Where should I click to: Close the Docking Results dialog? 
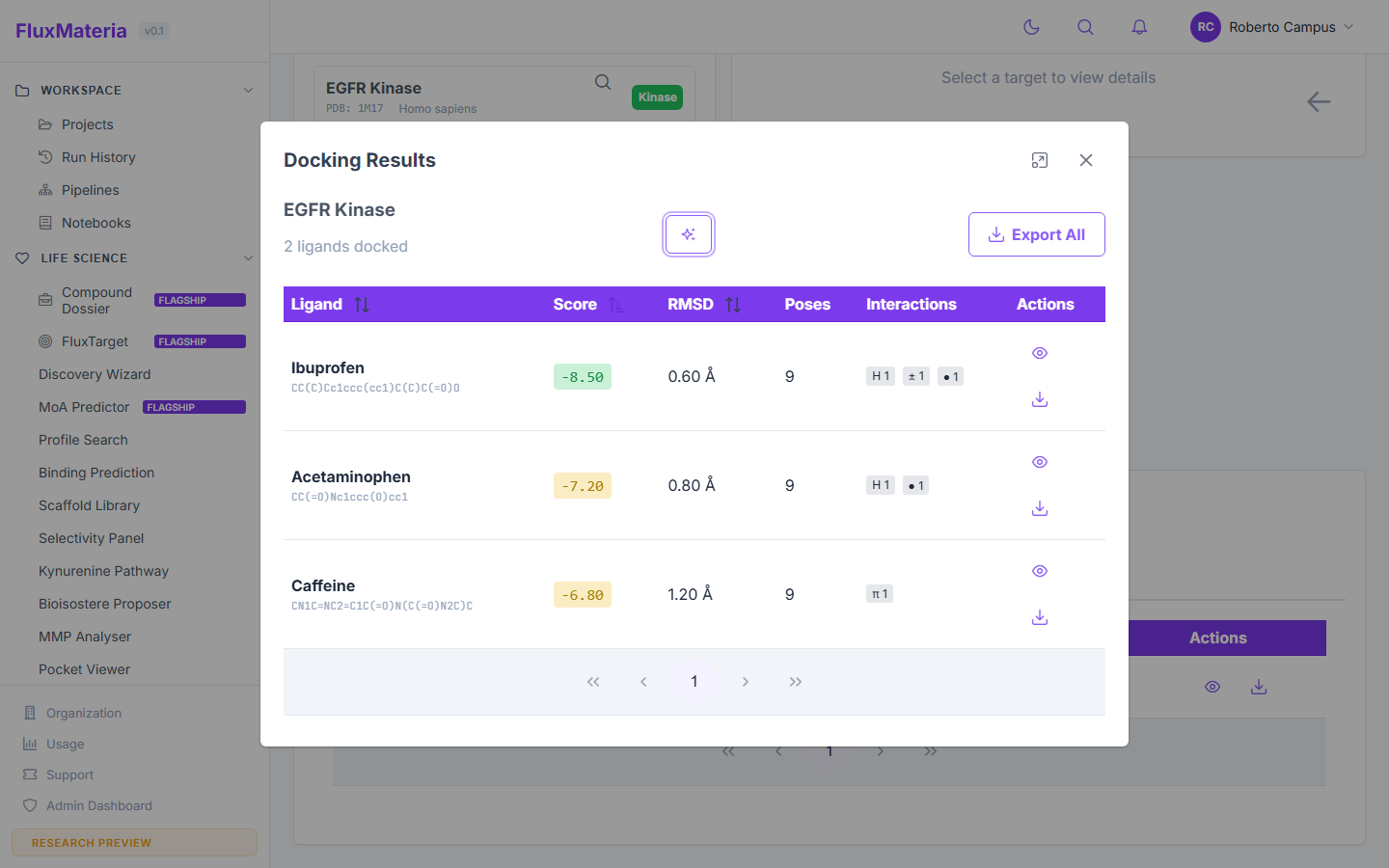pyautogui.click(x=1086, y=160)
